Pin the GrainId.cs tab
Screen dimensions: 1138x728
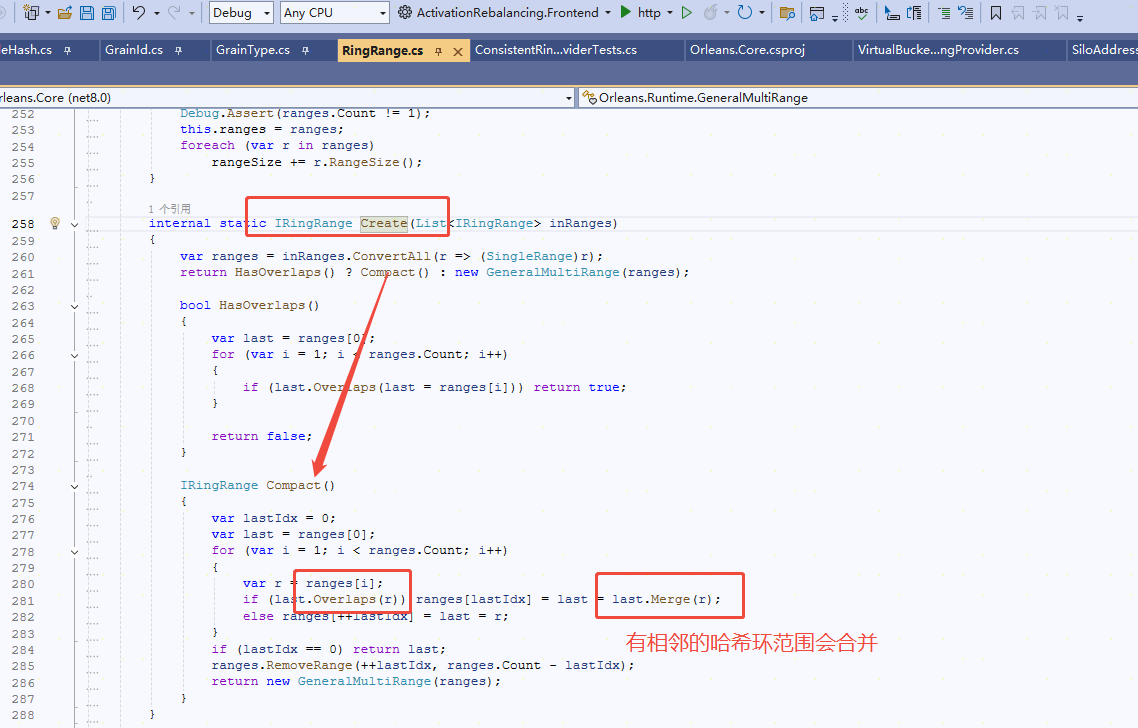(x=179, y=51)
